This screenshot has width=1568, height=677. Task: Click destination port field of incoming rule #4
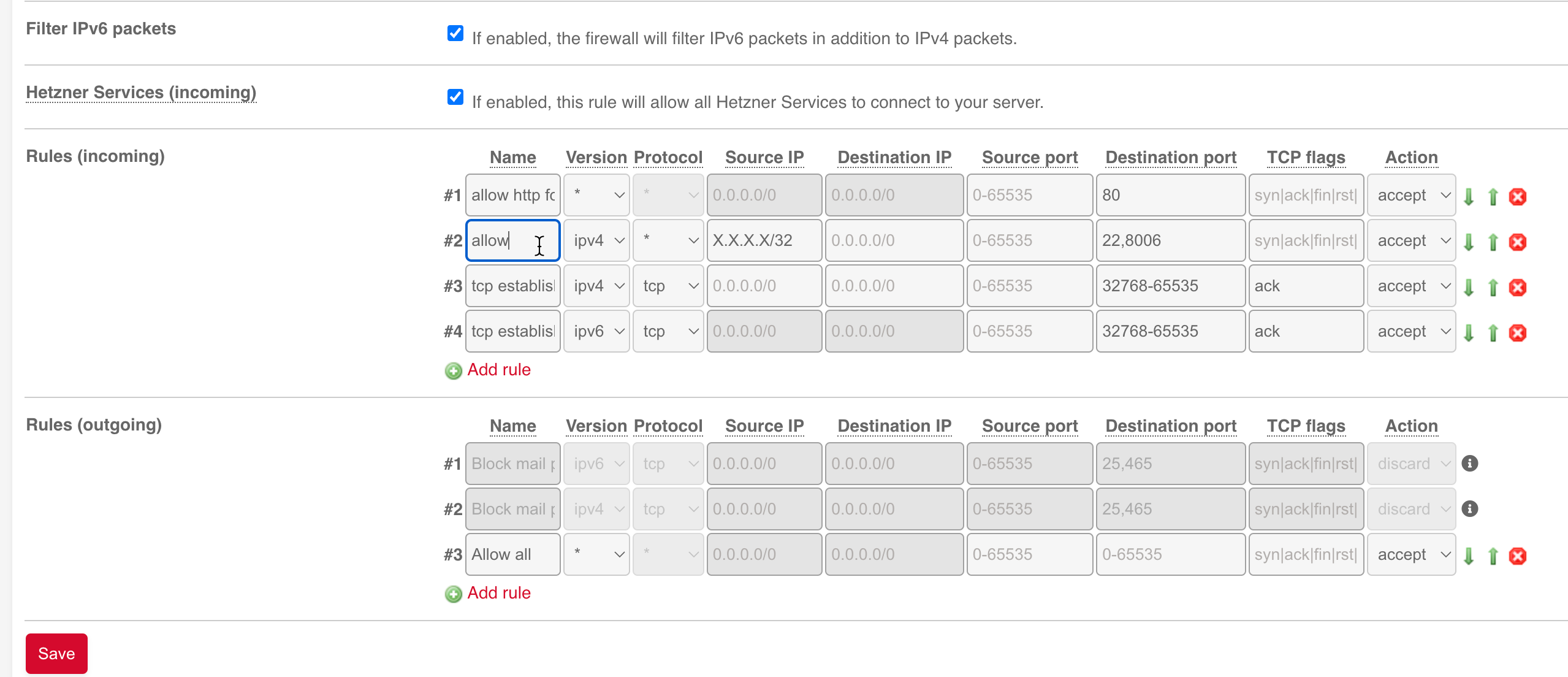tap(1171, 331)
